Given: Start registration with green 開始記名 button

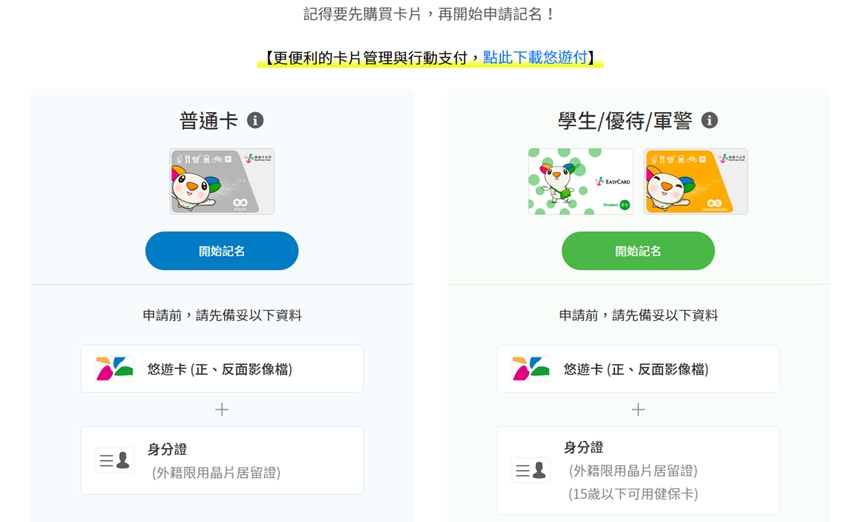Looking at the screenshot, I should pyautogui.click(x=638, y=251).
